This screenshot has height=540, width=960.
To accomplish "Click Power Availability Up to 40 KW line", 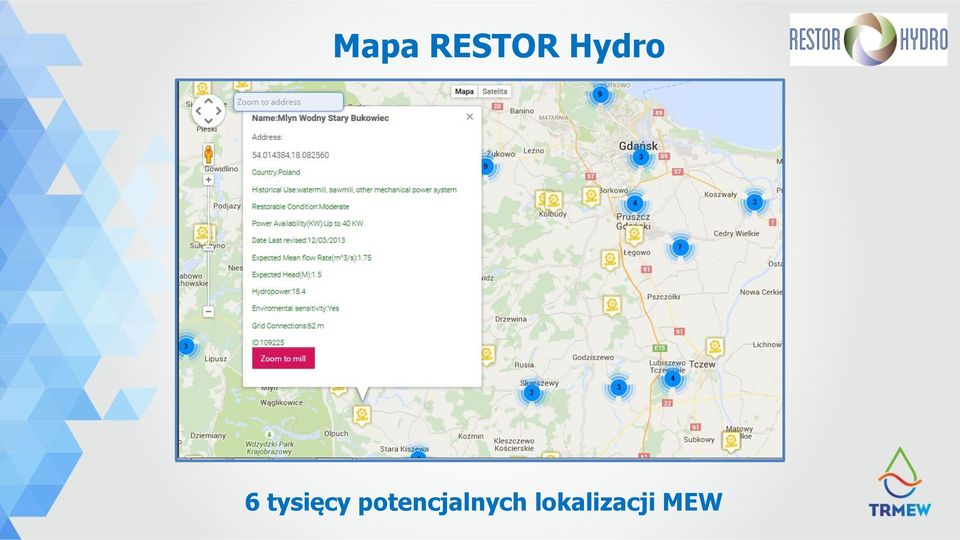I will coord(307,223).
